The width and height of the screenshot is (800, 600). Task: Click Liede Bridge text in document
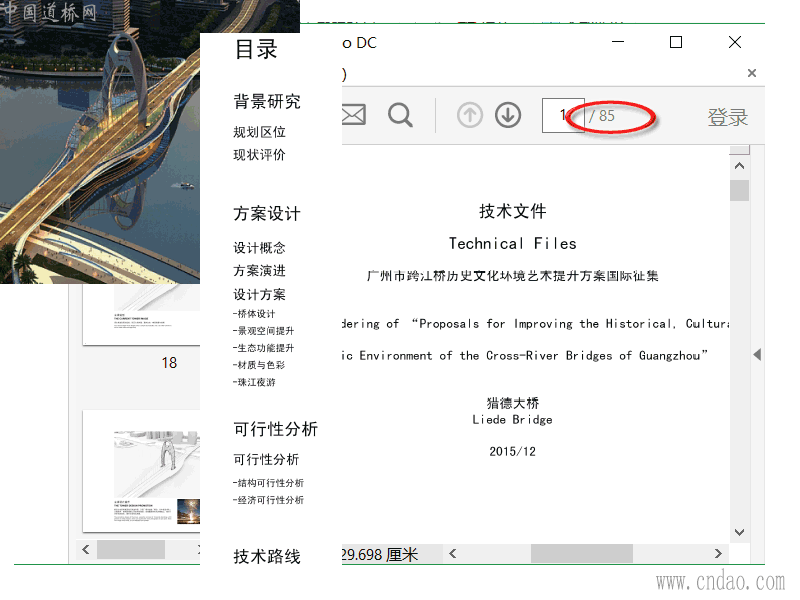point(512,419)
